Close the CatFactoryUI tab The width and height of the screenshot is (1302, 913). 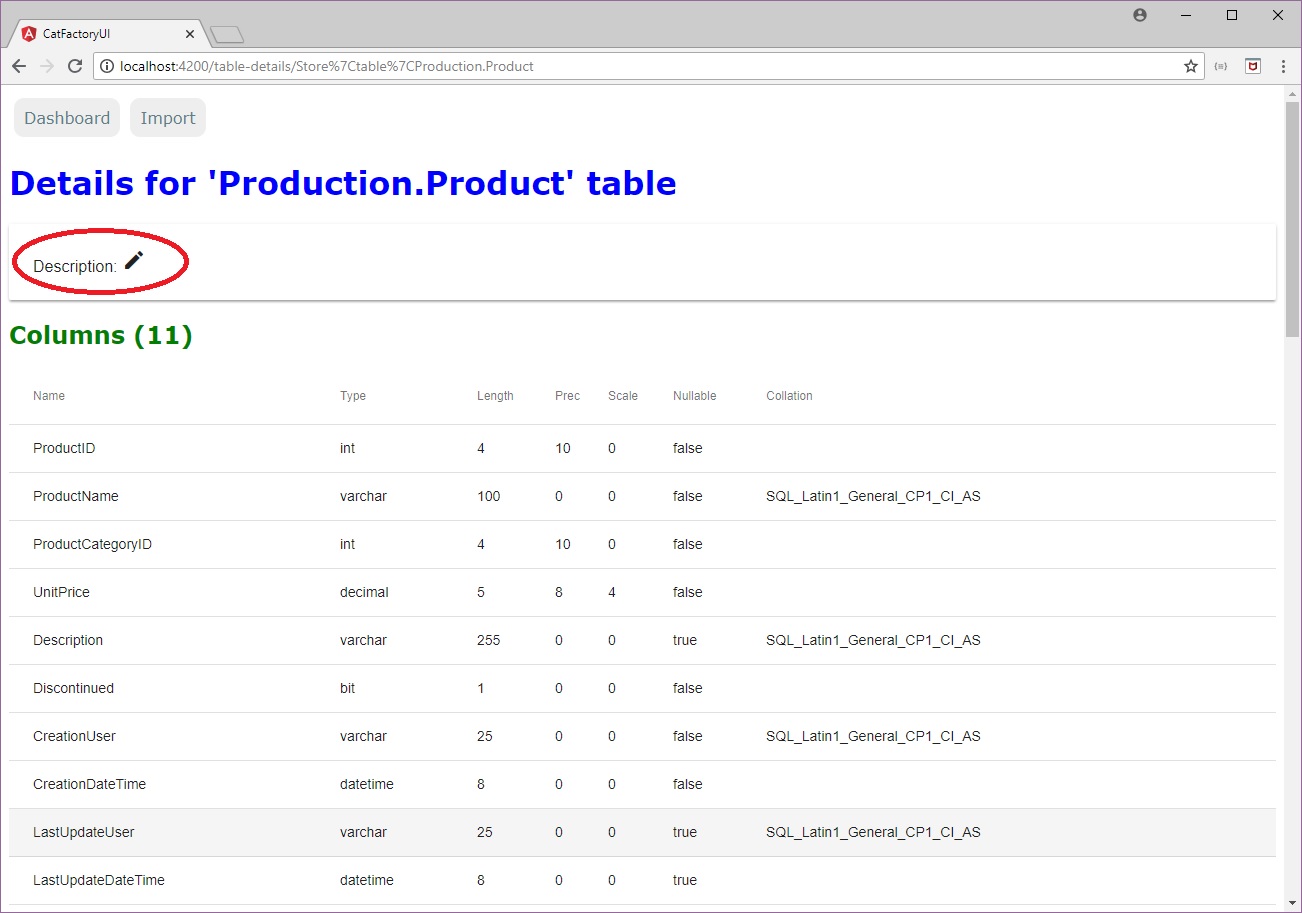[190, 34]
